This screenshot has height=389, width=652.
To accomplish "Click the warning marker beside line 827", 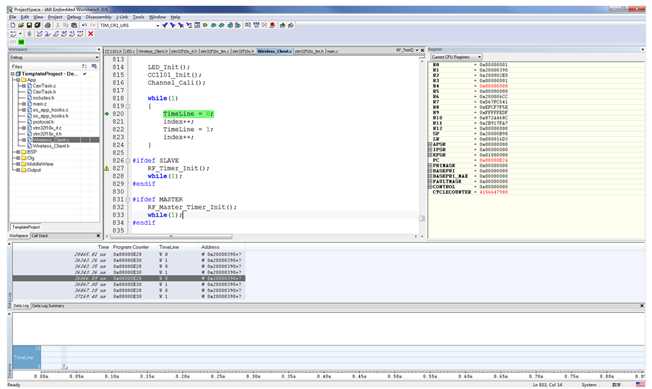I will (106, 168).
